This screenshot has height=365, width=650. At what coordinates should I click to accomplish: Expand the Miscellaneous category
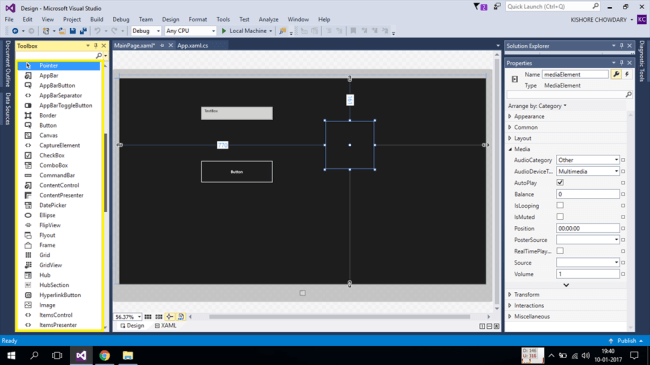click(x=510, y=316)
